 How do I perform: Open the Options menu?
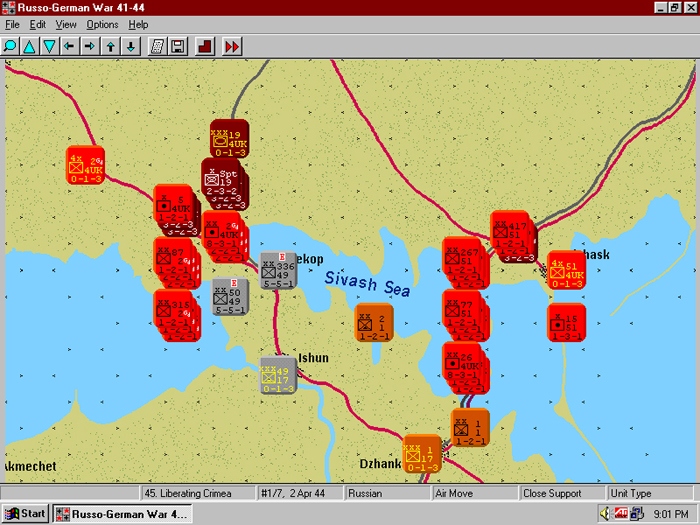pos(102,25)
